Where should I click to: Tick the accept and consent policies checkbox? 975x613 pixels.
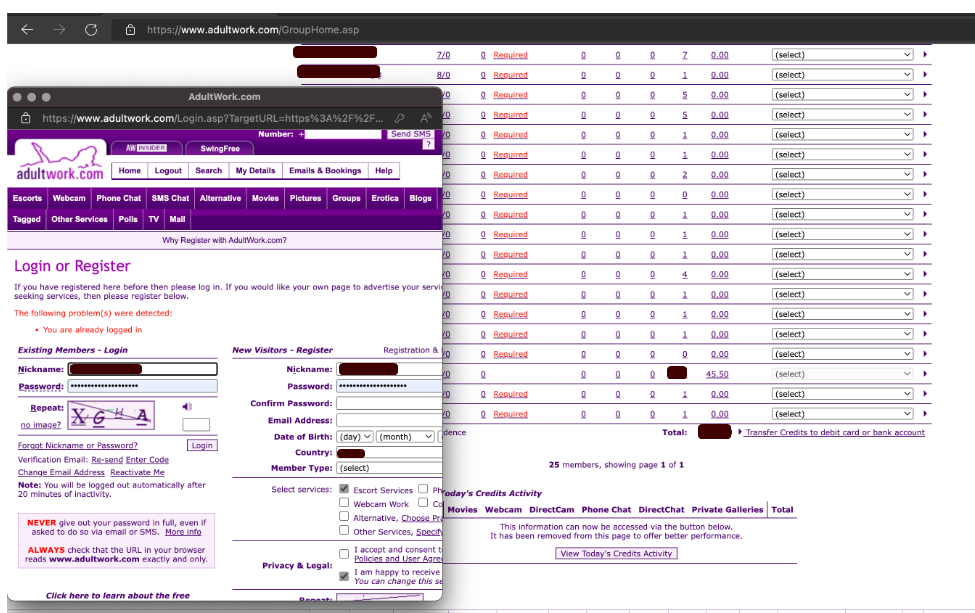pos(345,552)
